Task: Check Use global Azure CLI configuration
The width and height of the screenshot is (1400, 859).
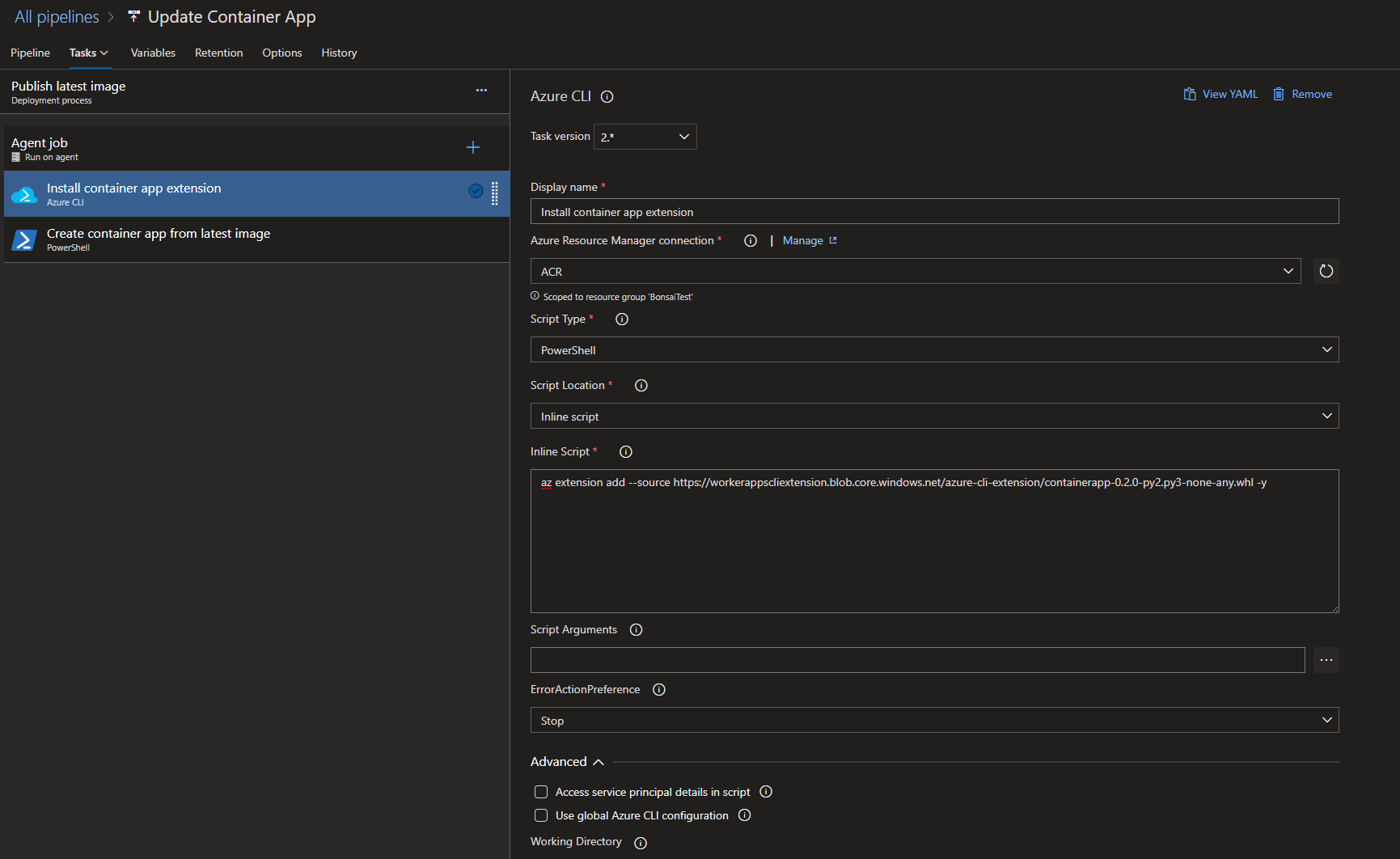Action: point(541,815)
